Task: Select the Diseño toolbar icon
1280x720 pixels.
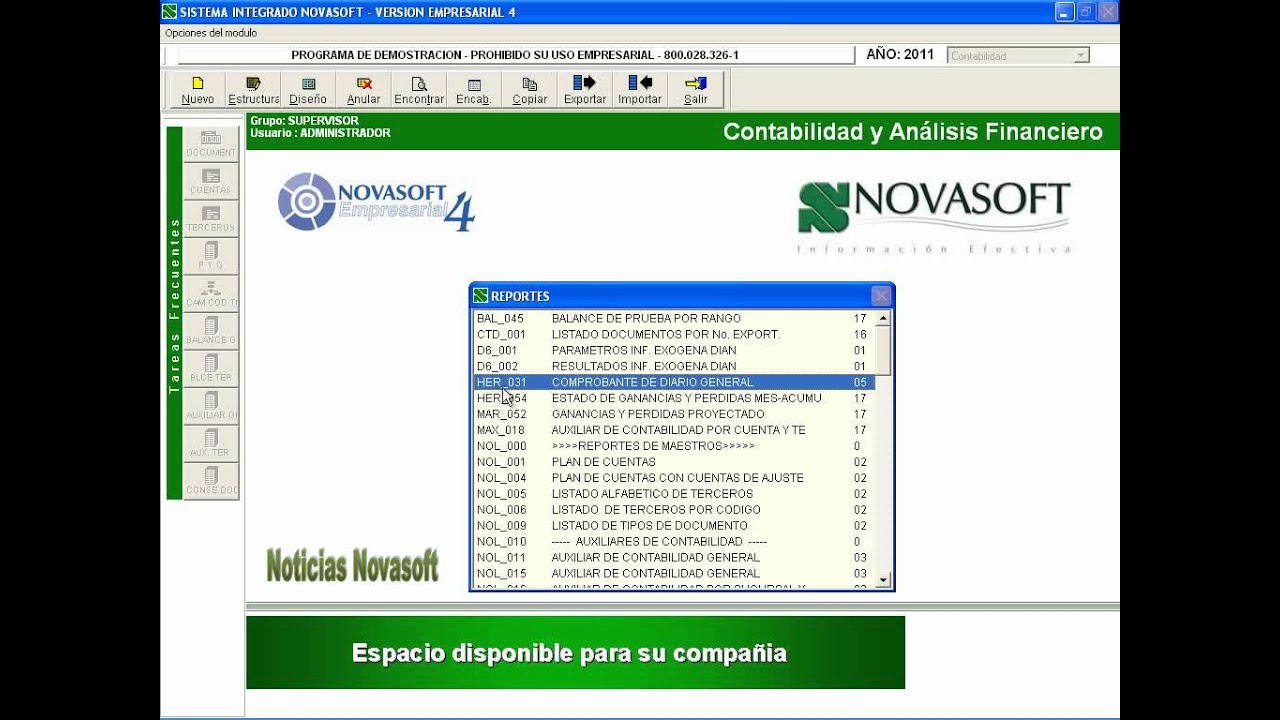Action: point(308,90)
